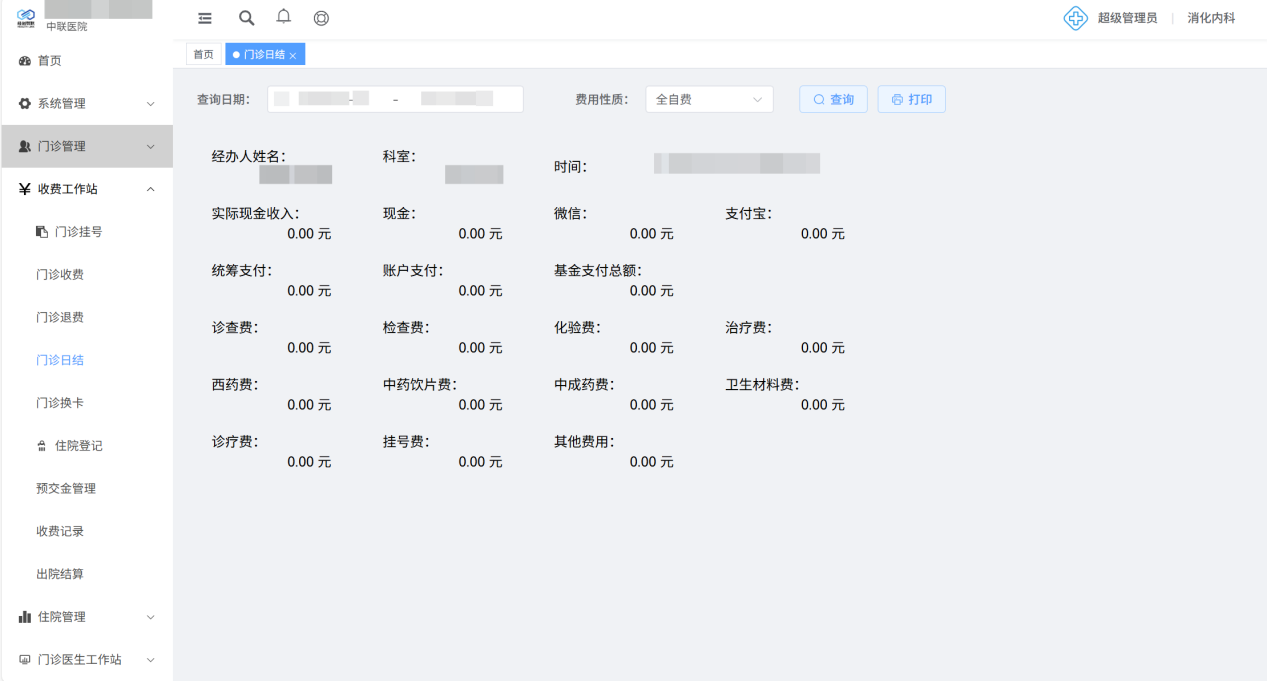This screenshot has height=681, width=1267.
Task: Open 门诊换卡 in the sidebar
Action: [60, 403]
